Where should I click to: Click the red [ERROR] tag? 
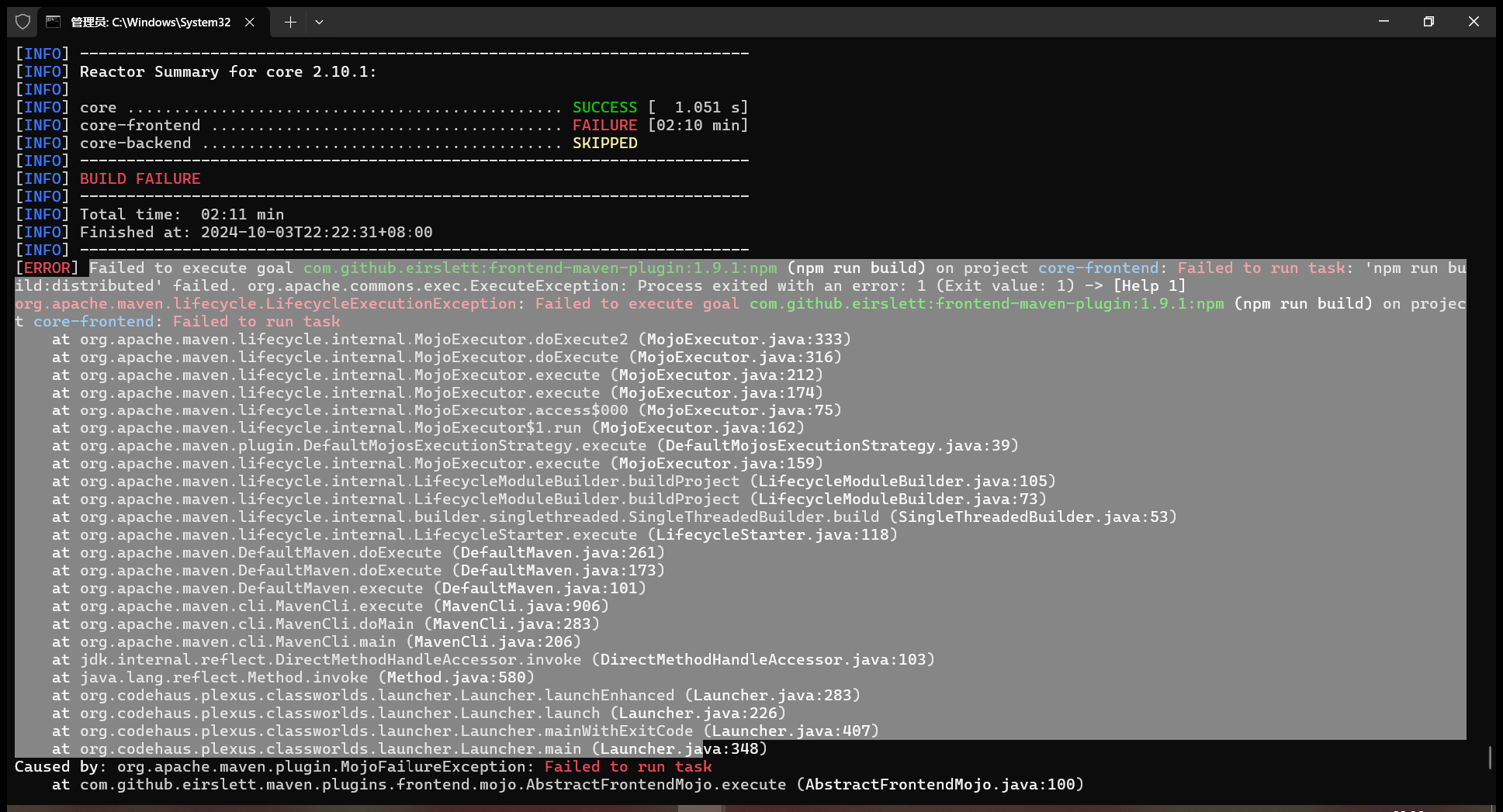point(47,268)
